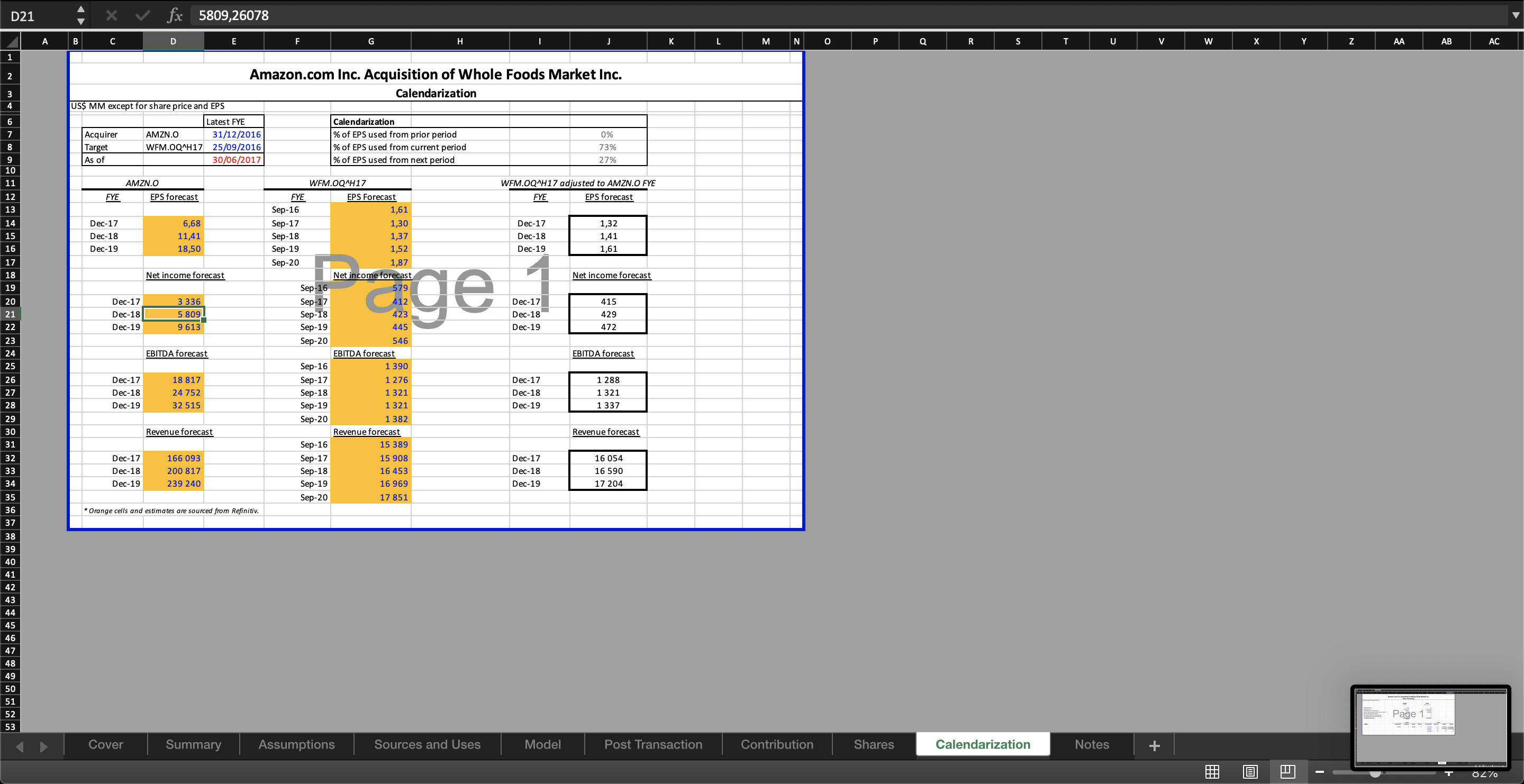This screenshot has width=1524, height=784.
Task: Select WFM revenue value 15 389
Action: [x=371, y=444]
